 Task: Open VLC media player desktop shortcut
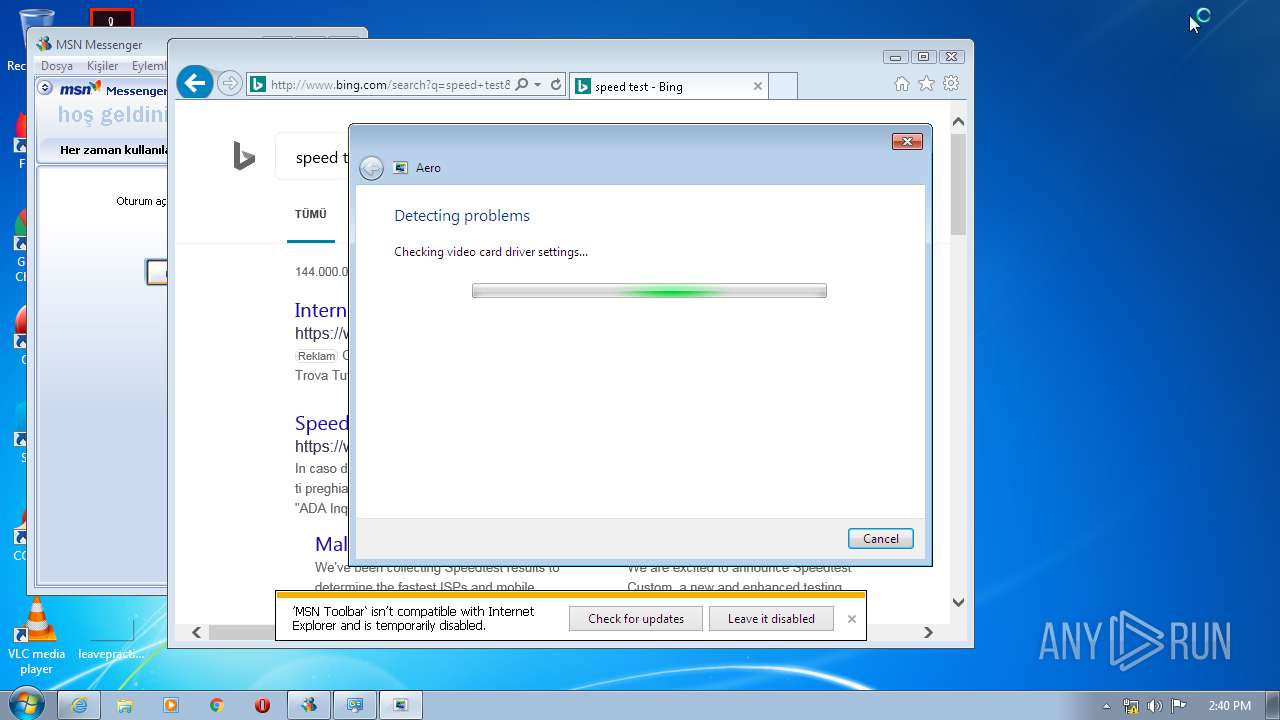click(37, 636)
